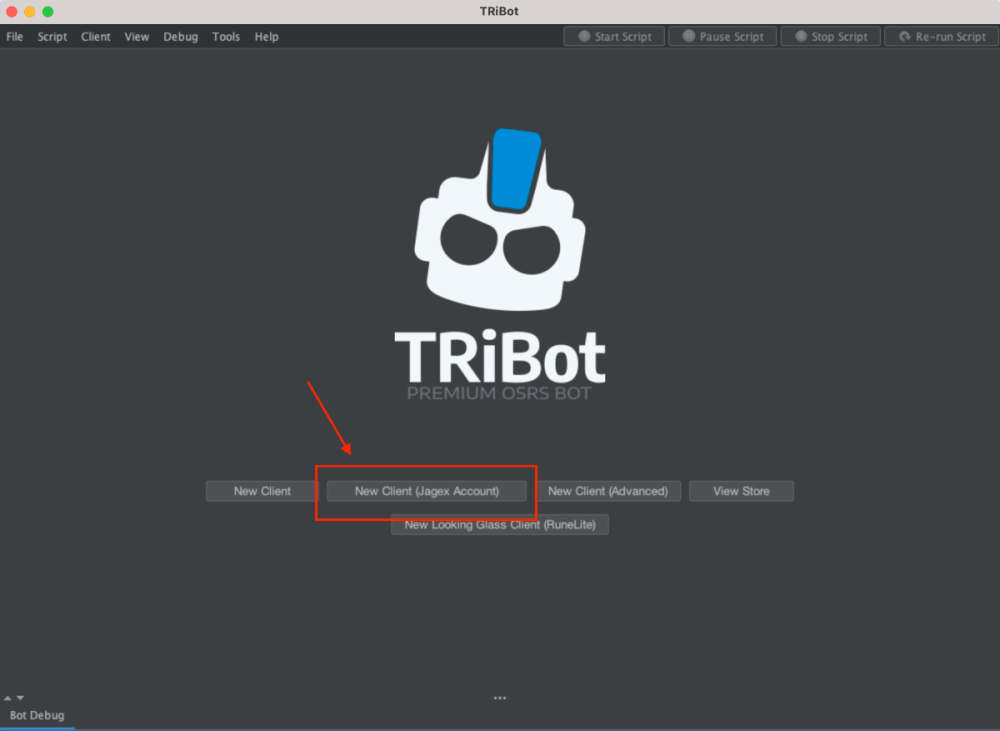Viewport: 1000px width, 731px height.
Task: Close the TRiBot window
Action: coord(11,11)
